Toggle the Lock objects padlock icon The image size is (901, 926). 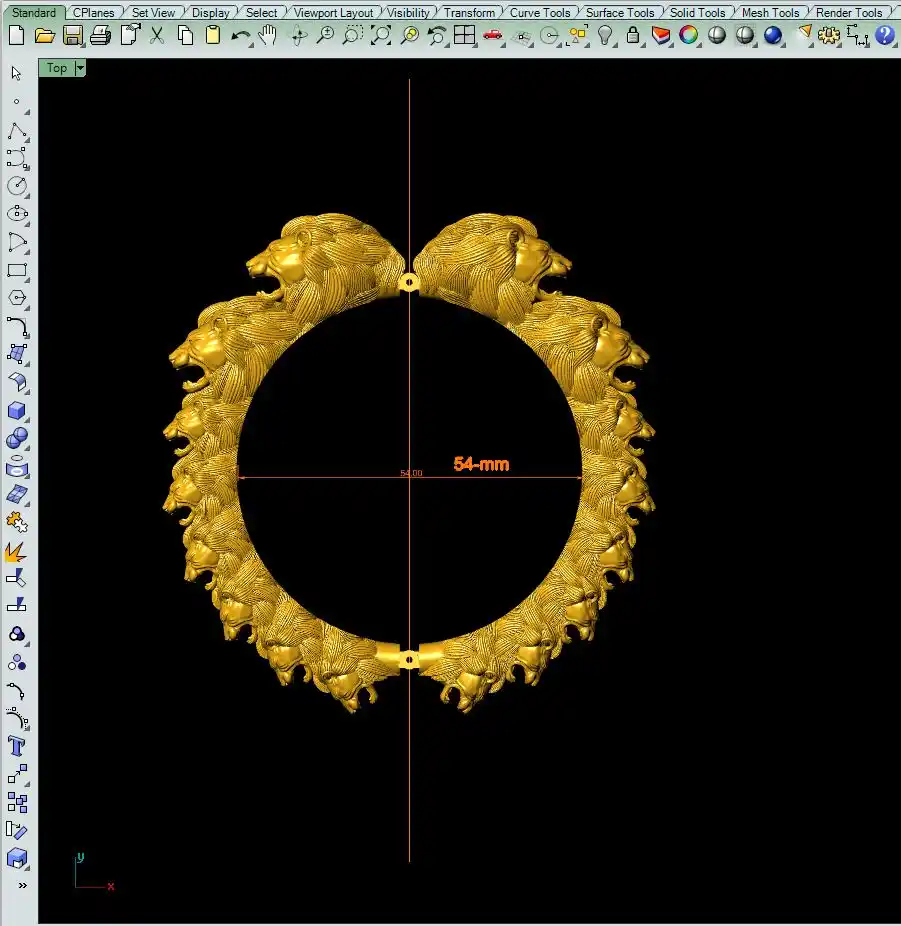coord(633,35)
